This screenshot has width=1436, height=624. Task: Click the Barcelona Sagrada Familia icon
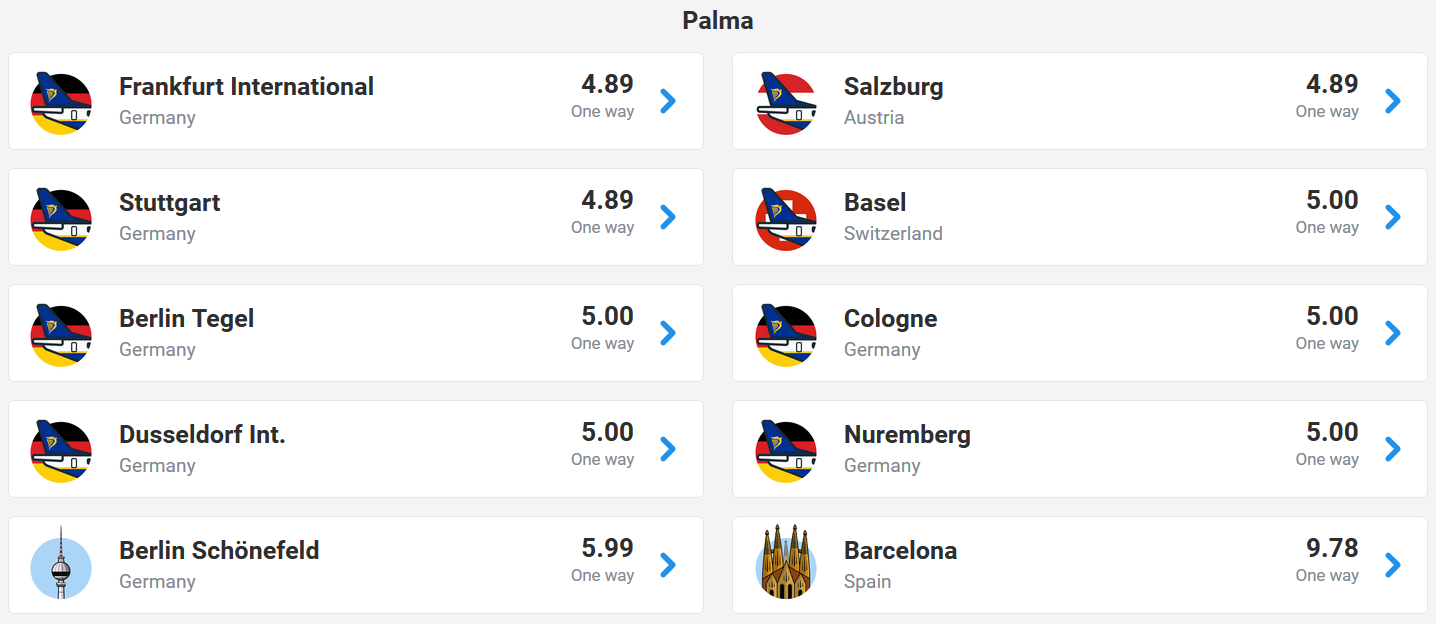point(786,564)
